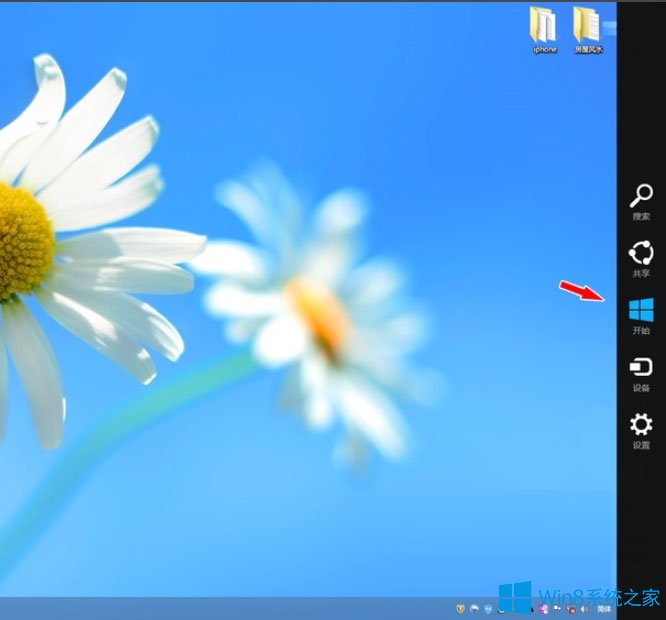
Task: Click the blue shield tray icon
Action: point(488,608)
